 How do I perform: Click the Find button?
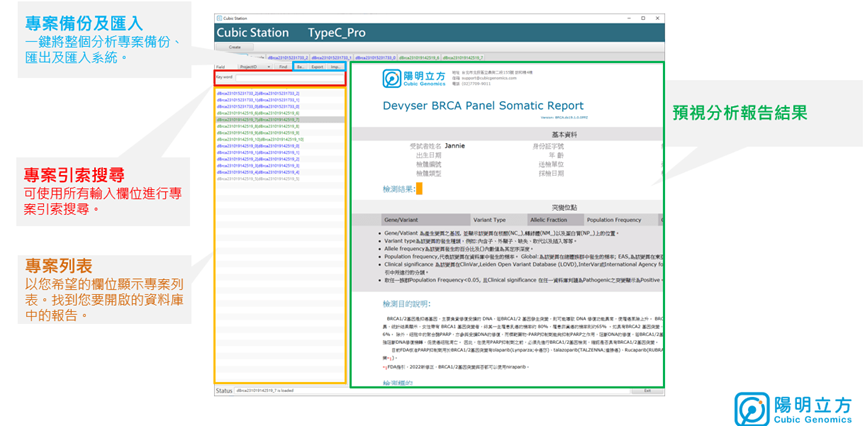tap(283, 66)
